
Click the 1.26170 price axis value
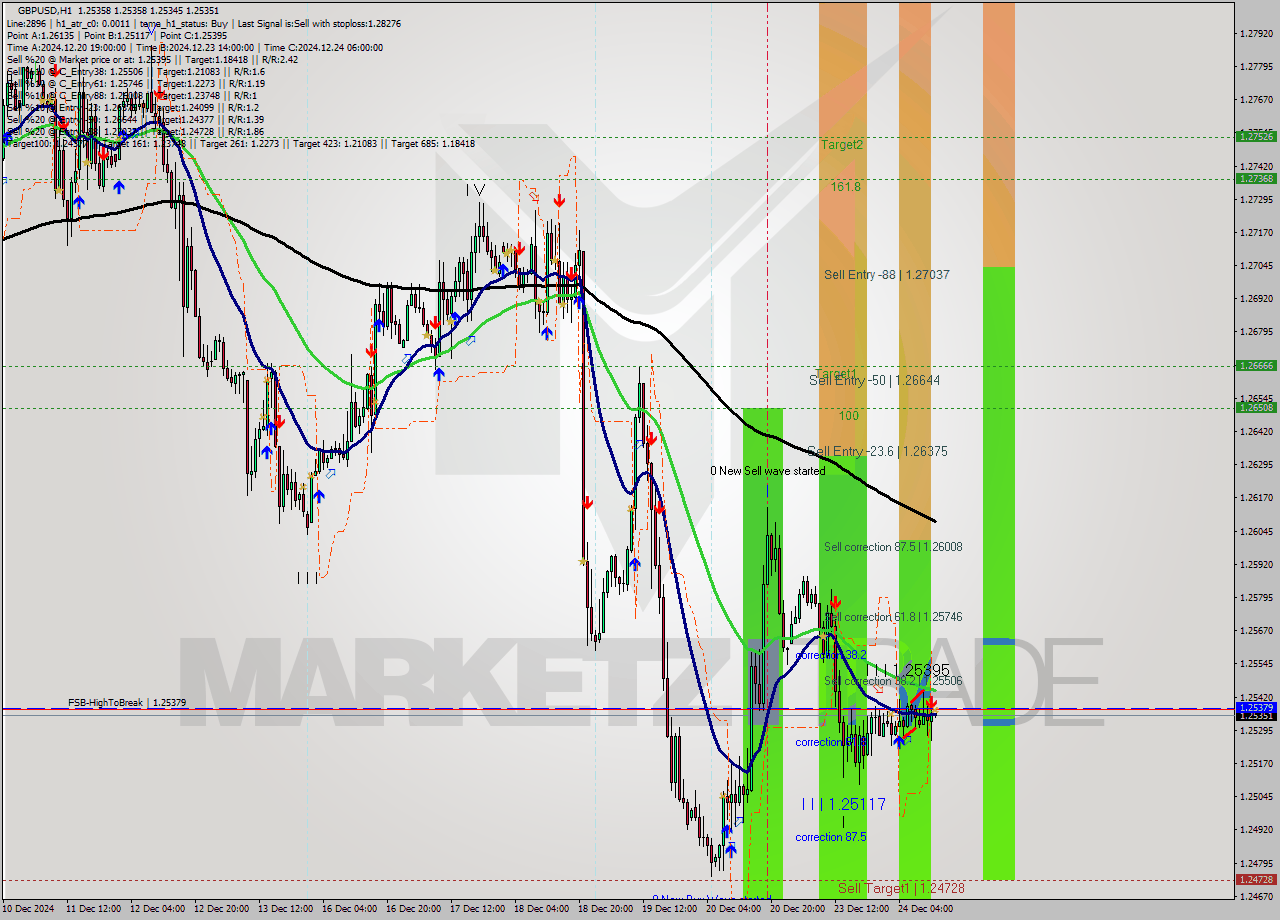[1255, 497]
